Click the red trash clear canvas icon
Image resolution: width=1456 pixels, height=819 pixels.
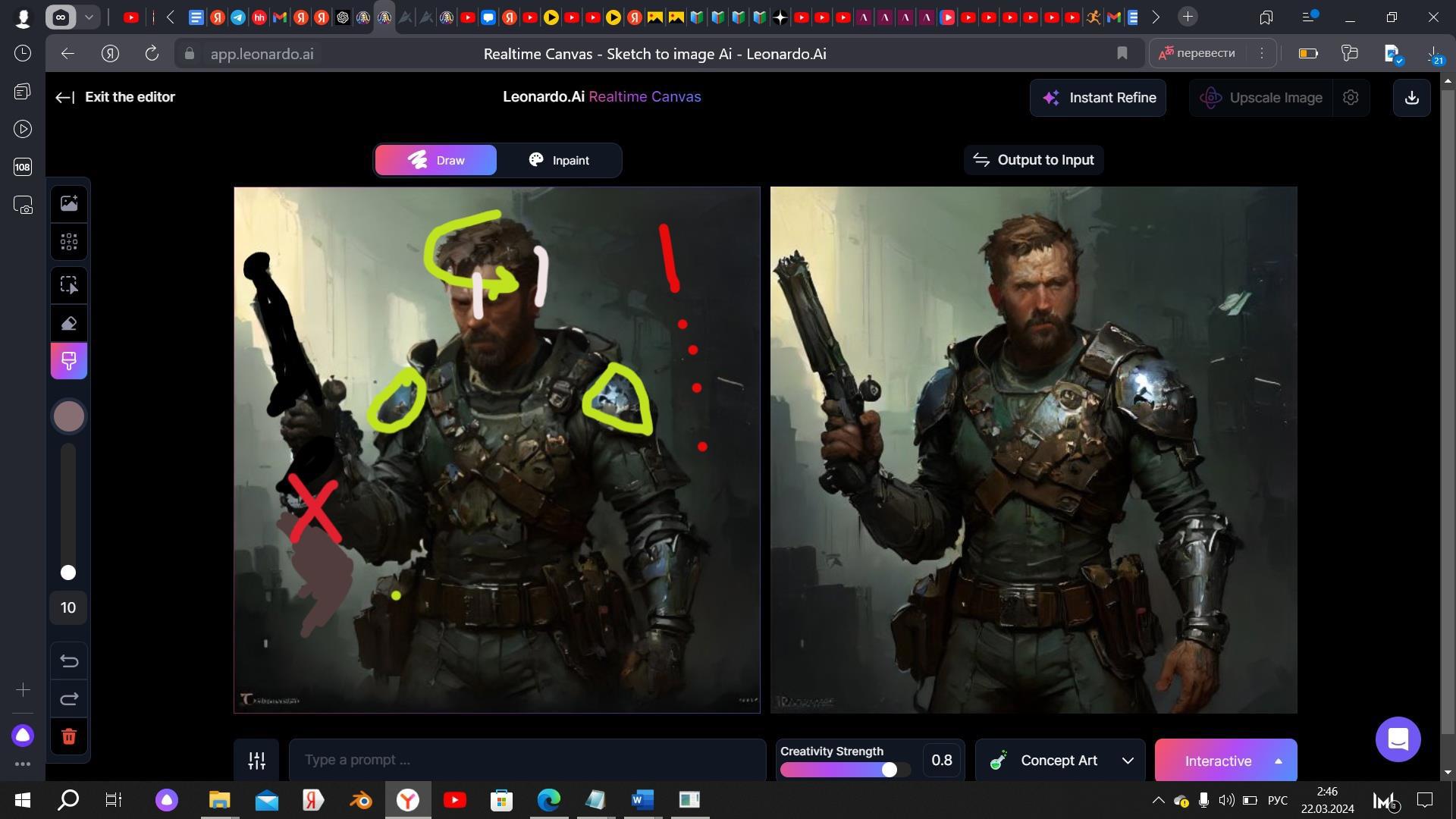pos(69,736)
